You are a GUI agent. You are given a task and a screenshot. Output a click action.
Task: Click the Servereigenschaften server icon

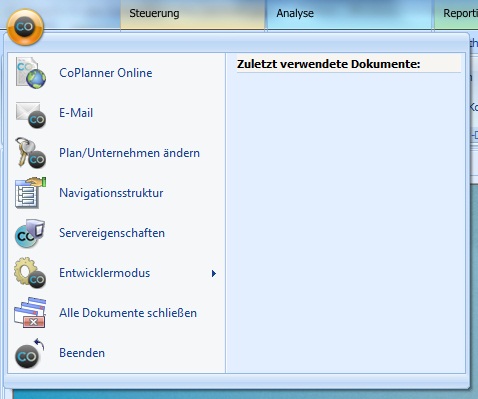pos(30,233)
